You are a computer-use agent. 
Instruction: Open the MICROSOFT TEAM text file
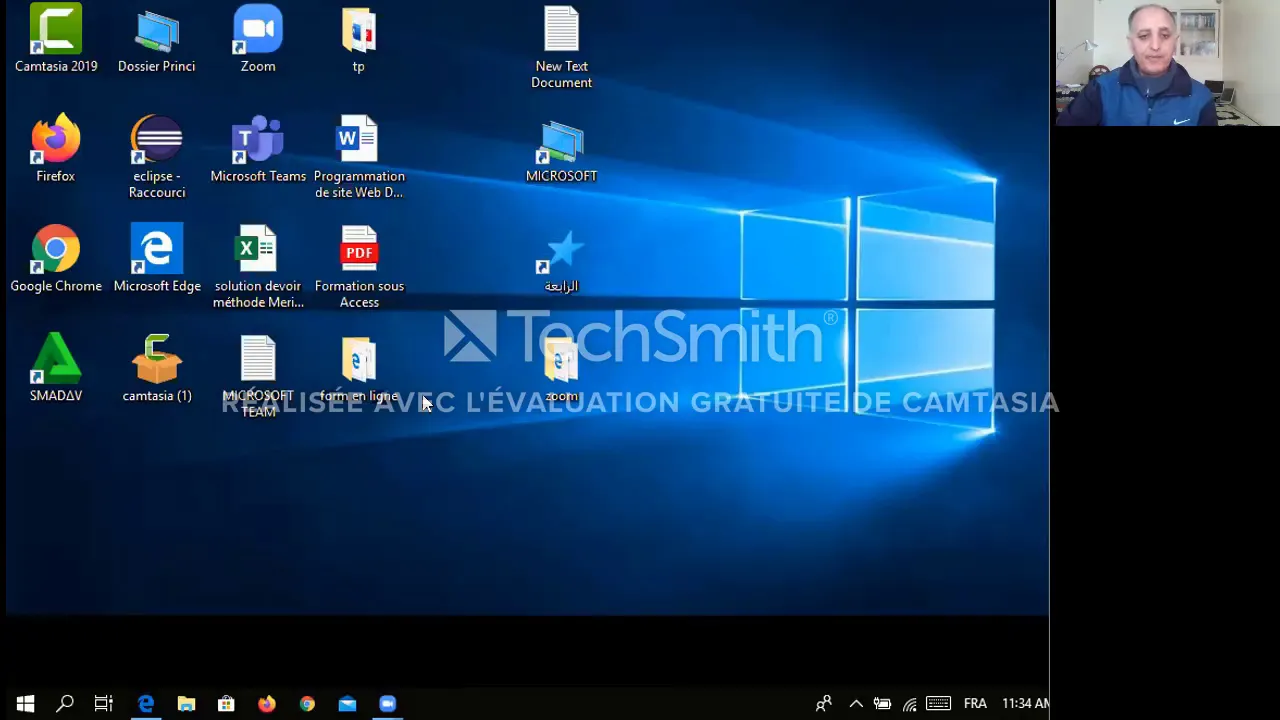(x=258, y=377)
